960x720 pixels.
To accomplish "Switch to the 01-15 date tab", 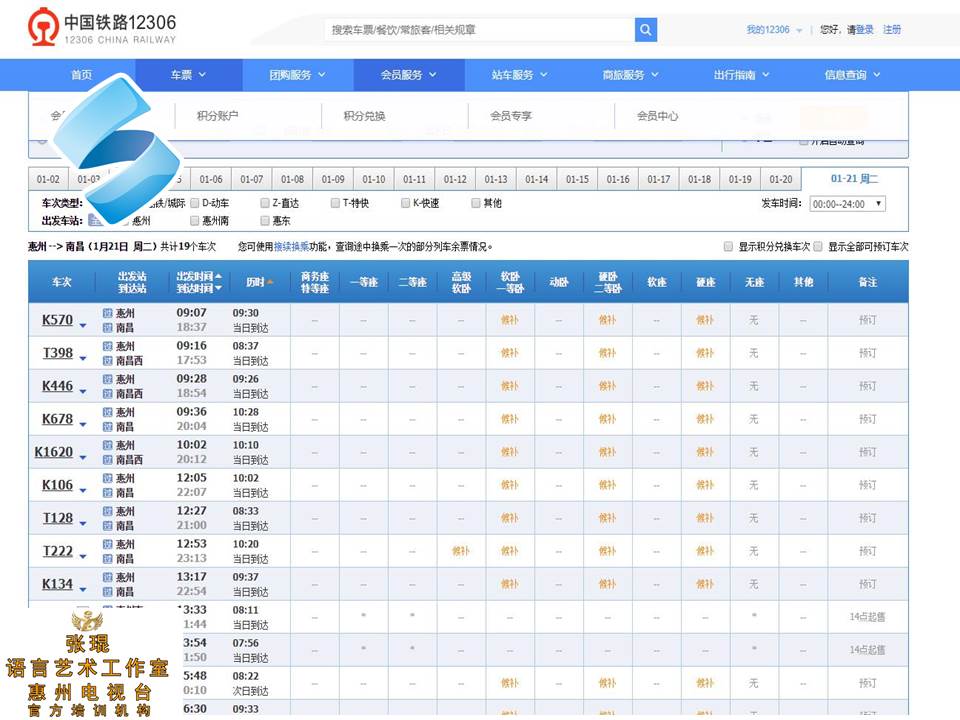I will pyautogui.click(x=577, y=179).
